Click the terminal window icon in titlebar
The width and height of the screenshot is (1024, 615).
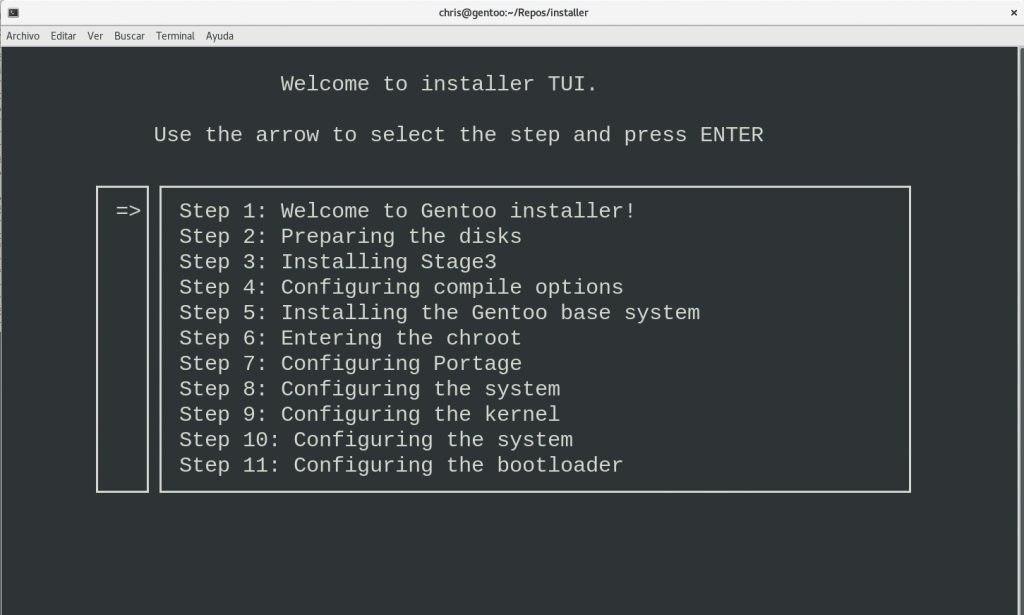13,12
